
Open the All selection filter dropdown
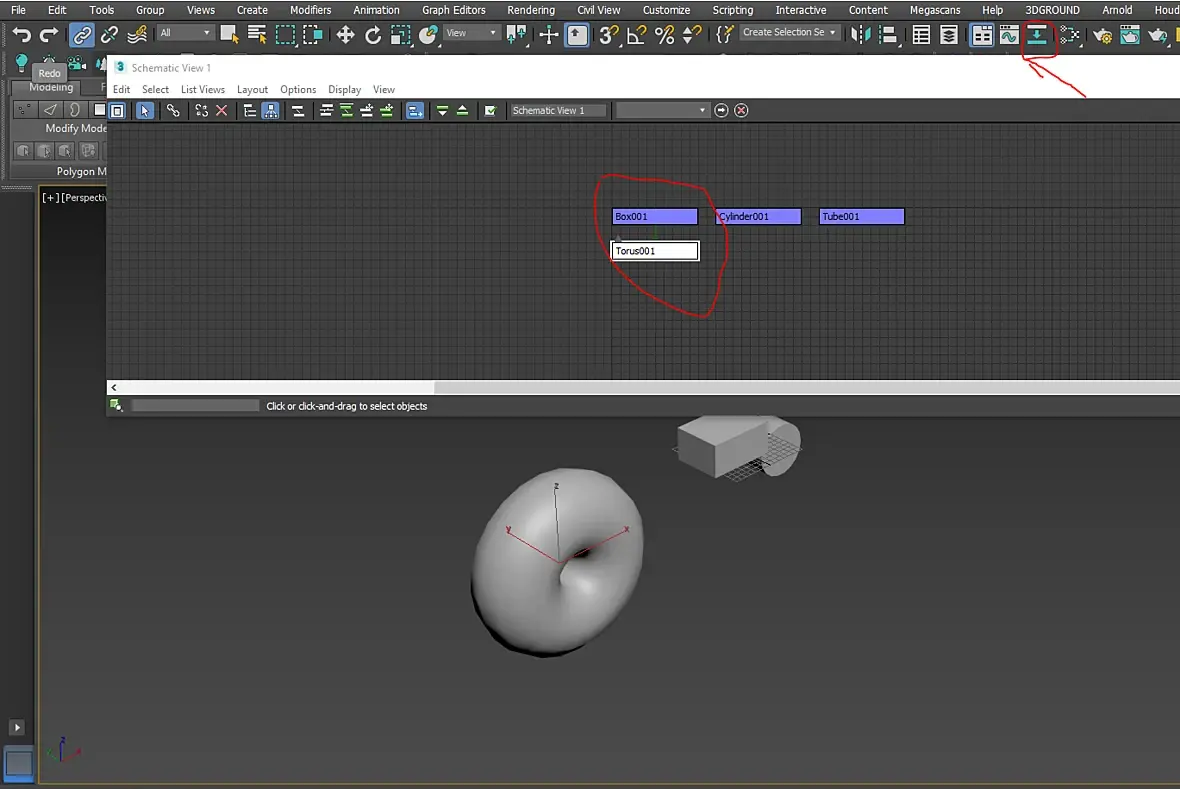pos(184,33)
